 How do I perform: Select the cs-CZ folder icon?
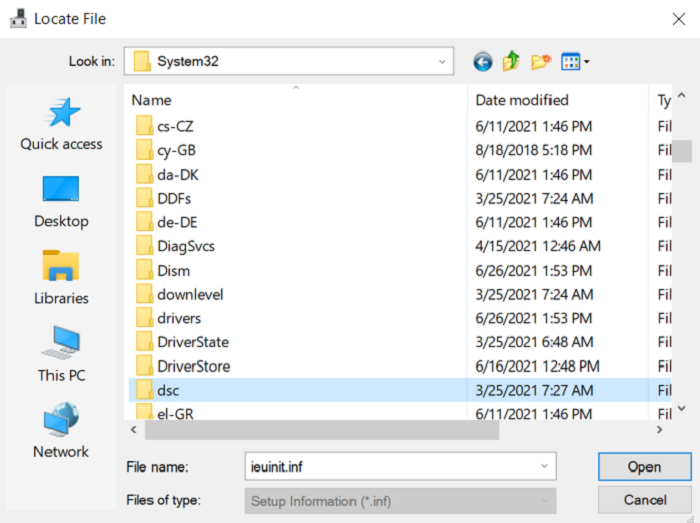coord(144,126)
